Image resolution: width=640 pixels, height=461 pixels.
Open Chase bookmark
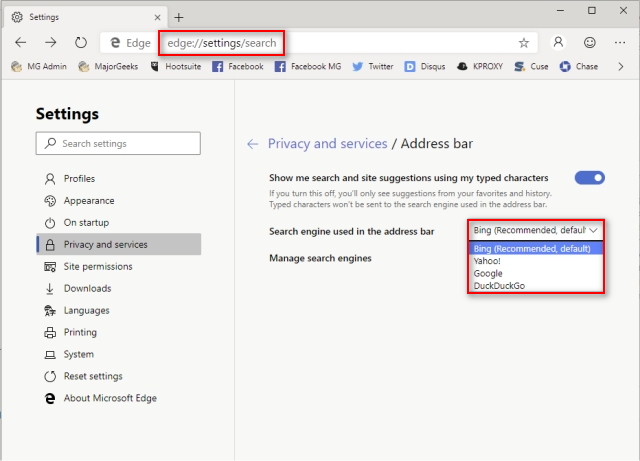coord(579,67)
